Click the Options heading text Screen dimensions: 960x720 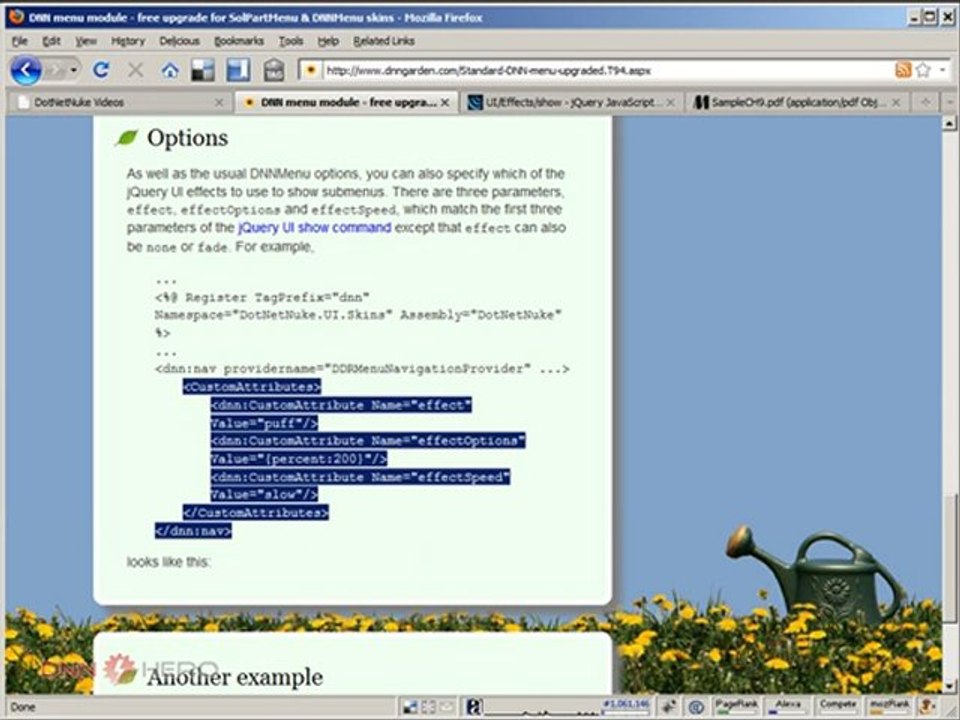point(187,138)
